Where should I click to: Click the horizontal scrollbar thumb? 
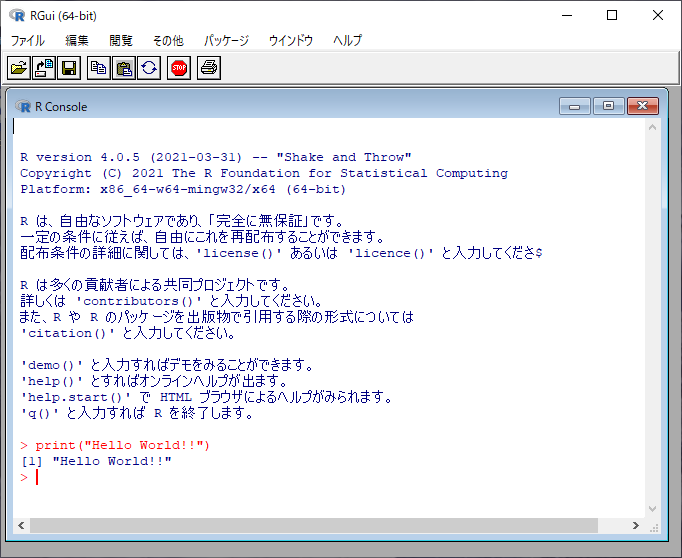coord(314,525)
